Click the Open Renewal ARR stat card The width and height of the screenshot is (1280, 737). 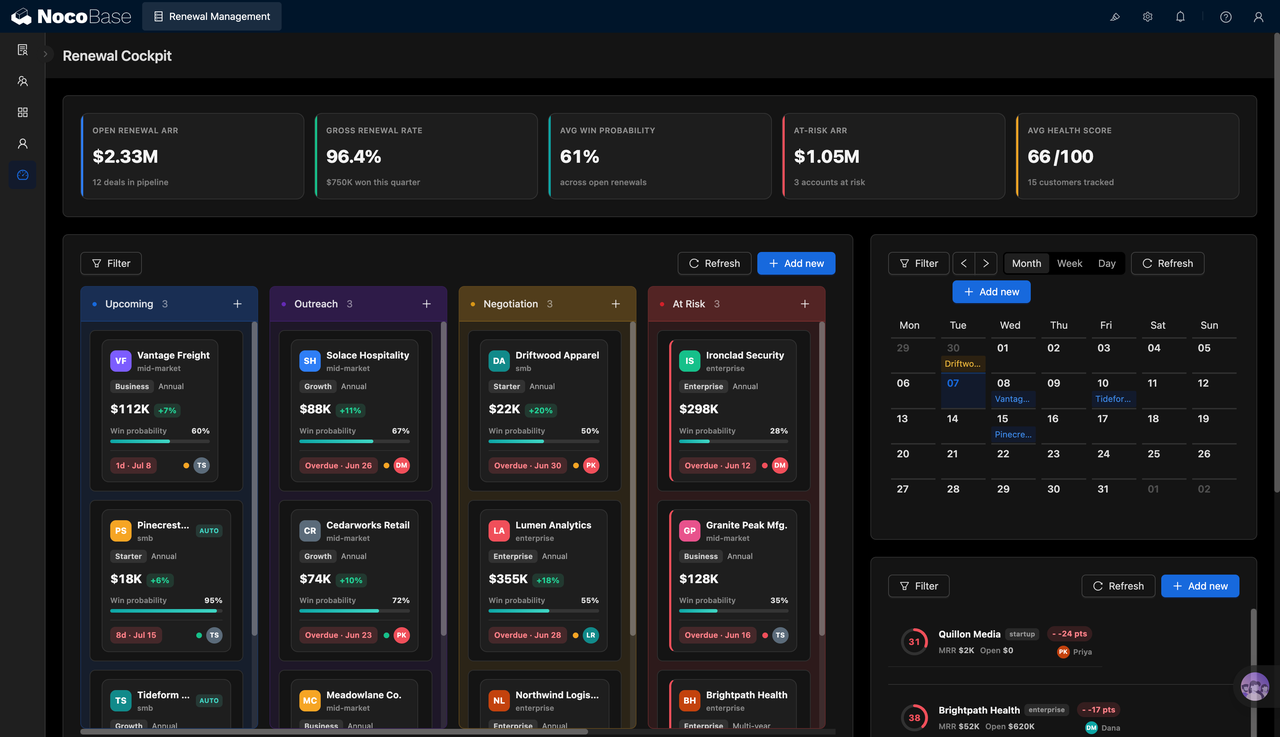pyautogui.click(x=192, y=155)
